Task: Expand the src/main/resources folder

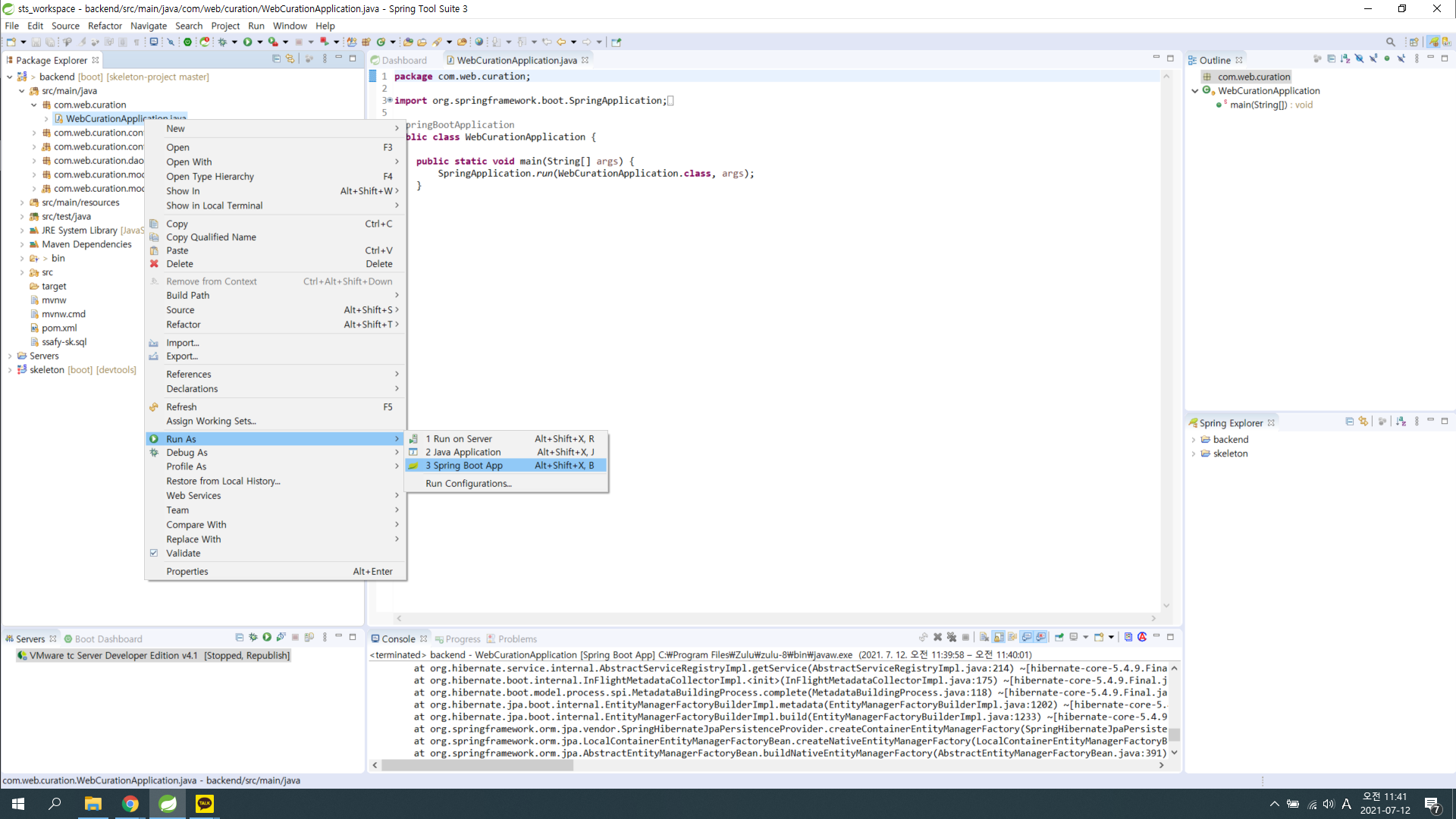Action: point(22,202)
